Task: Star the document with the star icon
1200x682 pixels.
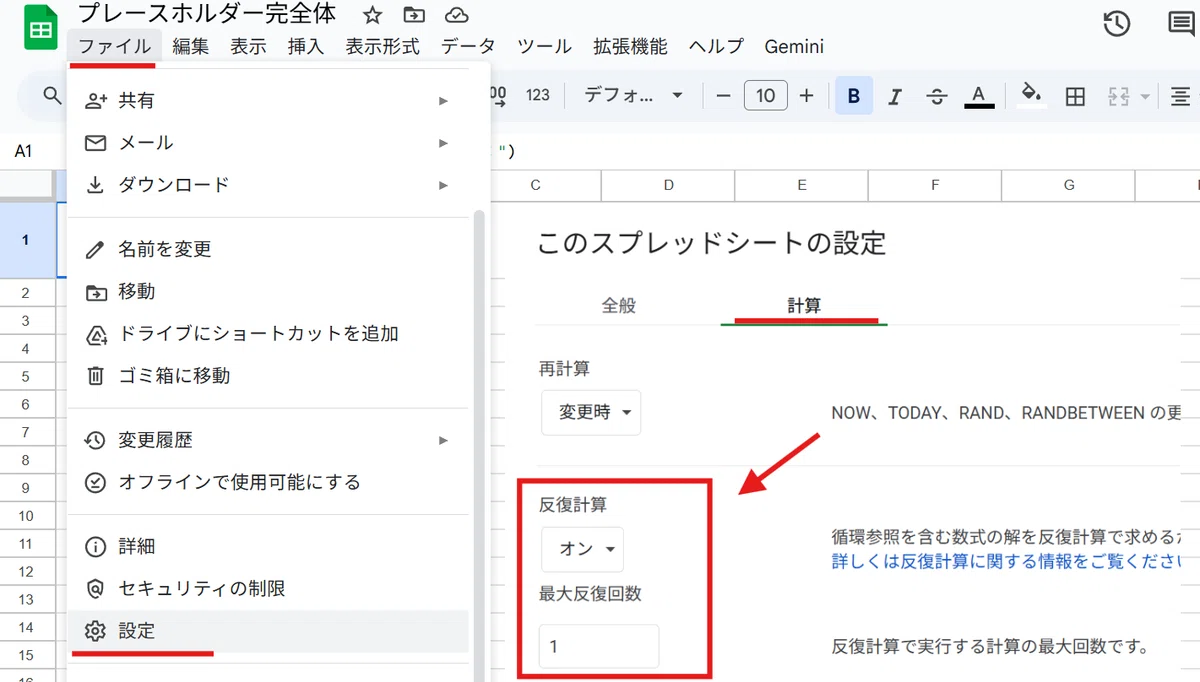Action: 372,15
